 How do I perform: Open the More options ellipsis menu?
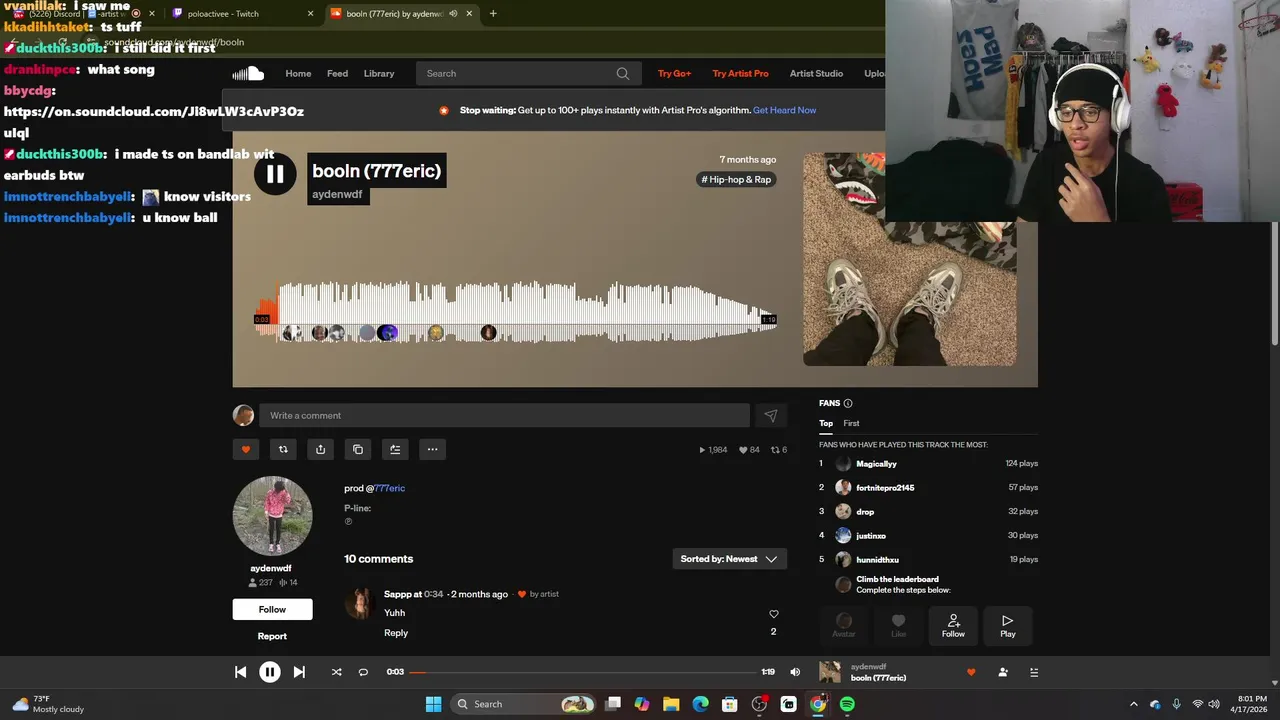point(432,449)
